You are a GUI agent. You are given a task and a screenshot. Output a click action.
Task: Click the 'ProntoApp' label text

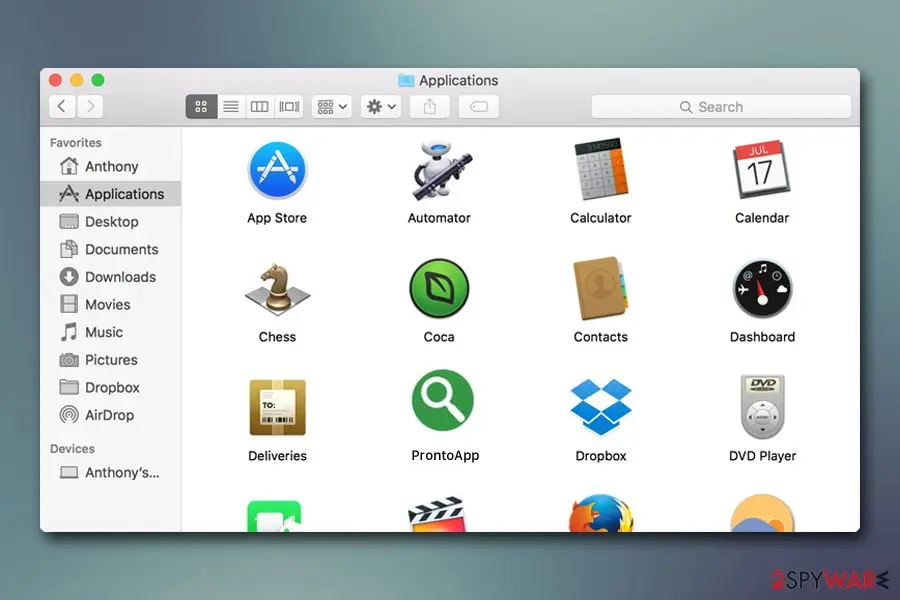point(445,456)
